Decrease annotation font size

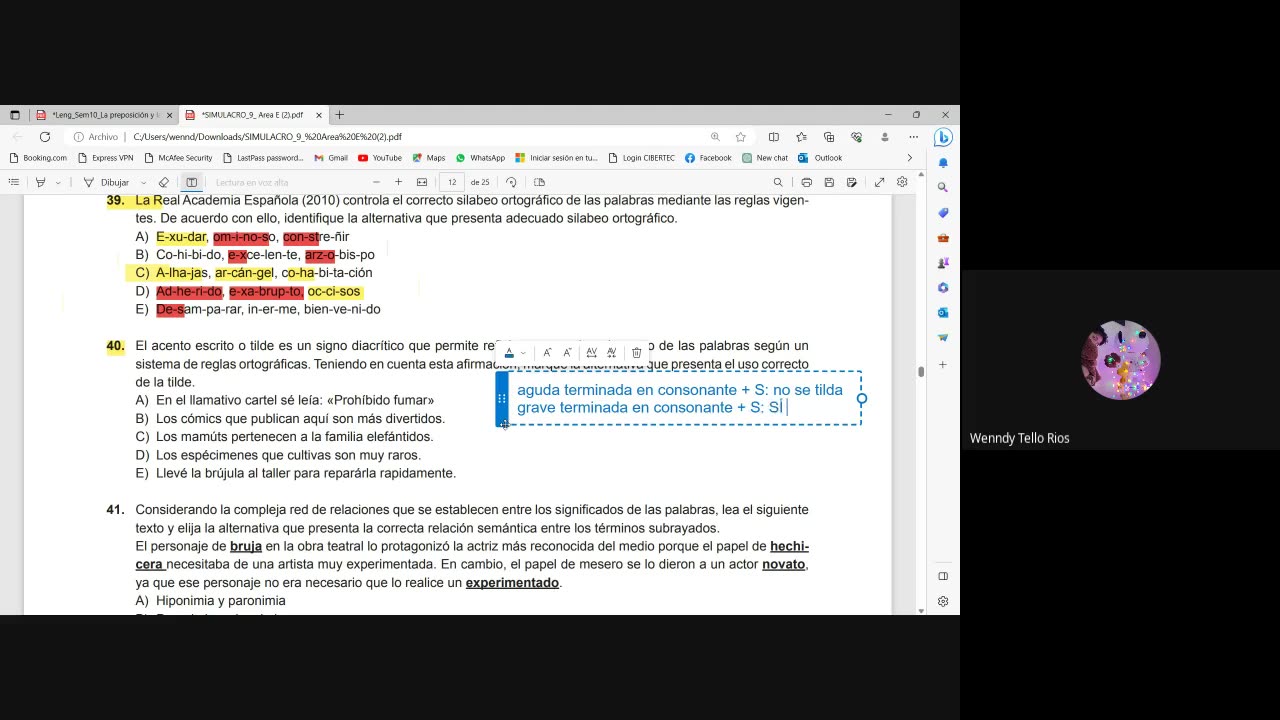[x=567, y=352]
